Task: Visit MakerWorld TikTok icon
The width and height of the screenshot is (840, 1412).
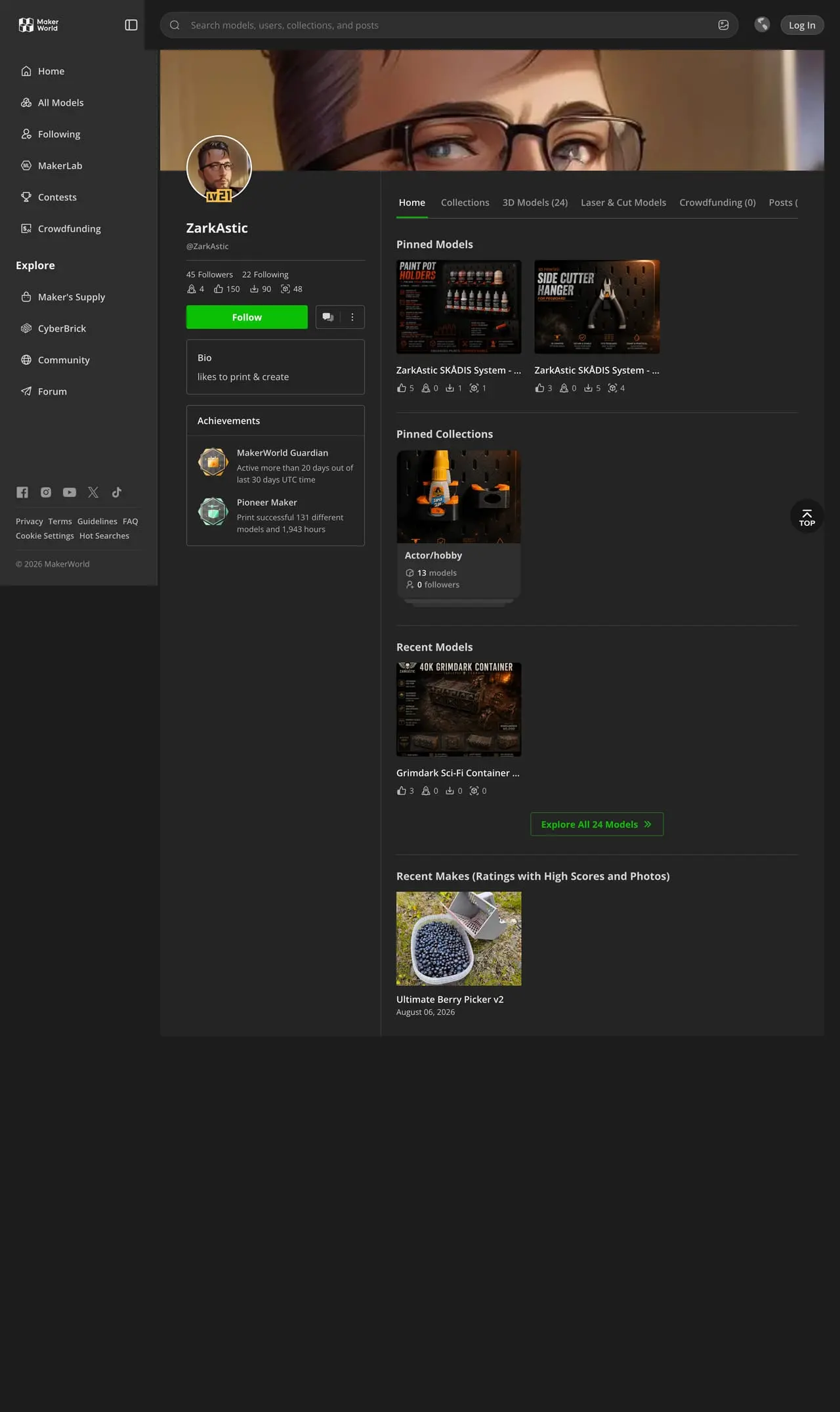Action: tap(117, 492)
